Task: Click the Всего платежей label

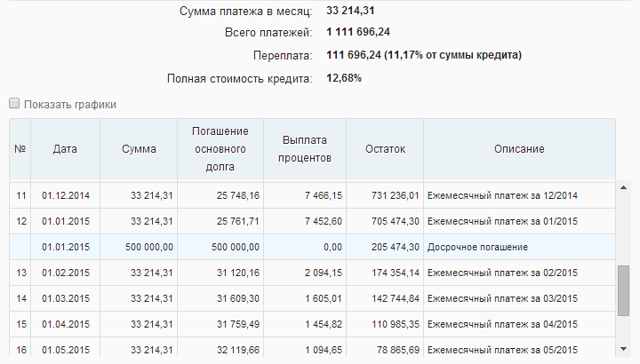Action: point(268,33)
